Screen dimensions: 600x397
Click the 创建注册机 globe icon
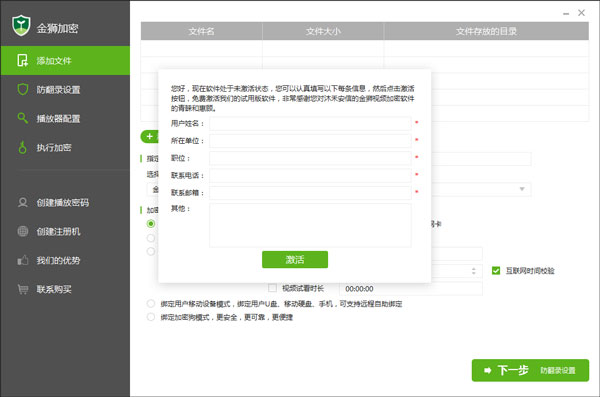point(23,231)
